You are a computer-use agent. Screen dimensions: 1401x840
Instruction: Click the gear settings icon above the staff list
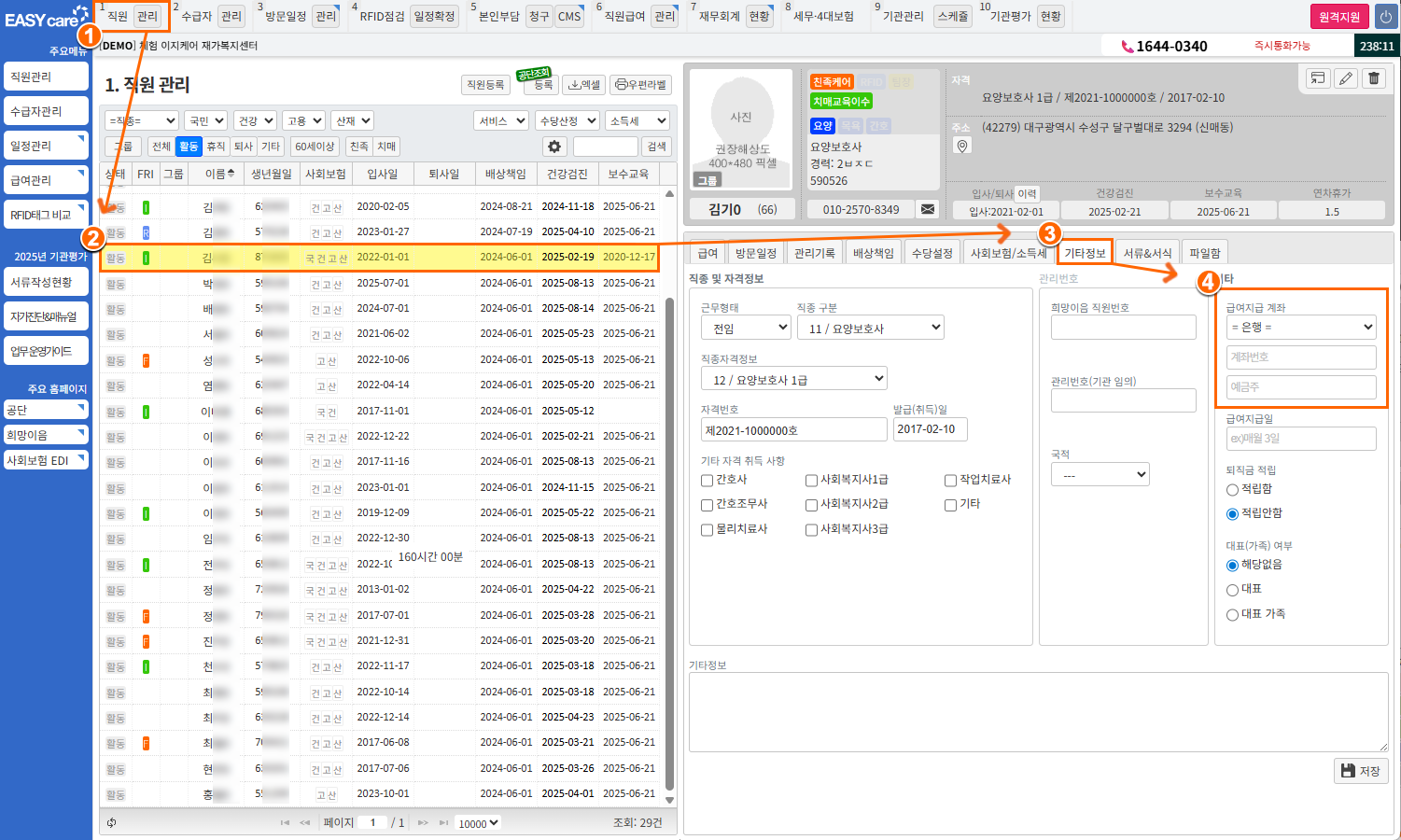[x=554, y=147]
